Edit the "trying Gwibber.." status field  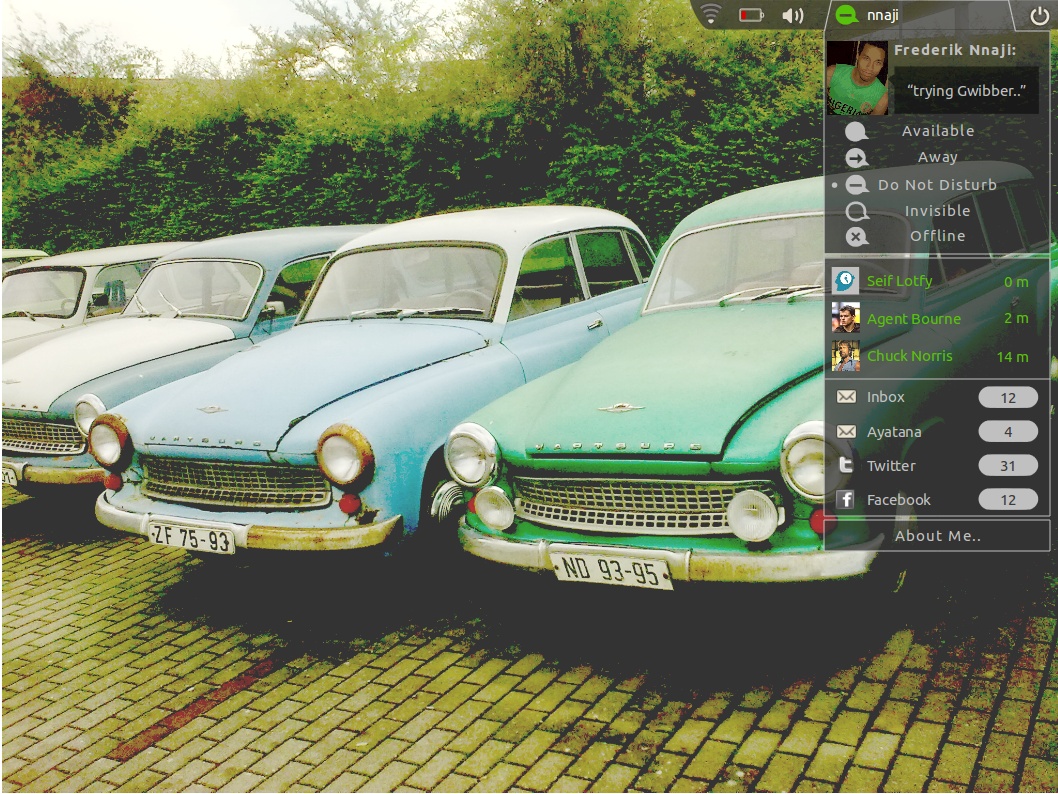pyautogui.click(x=966, y=91)
